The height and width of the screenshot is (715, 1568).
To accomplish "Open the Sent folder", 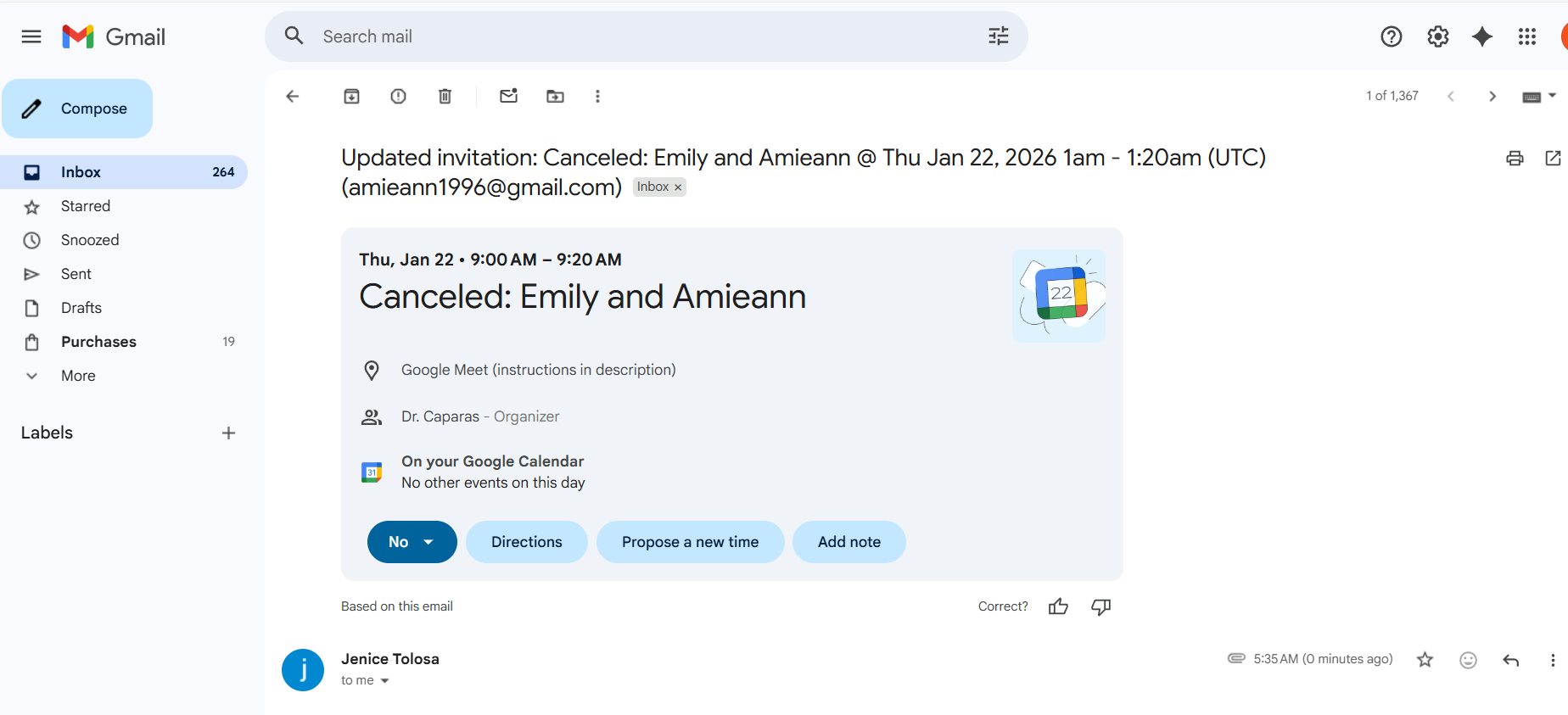I will point(76,274).
